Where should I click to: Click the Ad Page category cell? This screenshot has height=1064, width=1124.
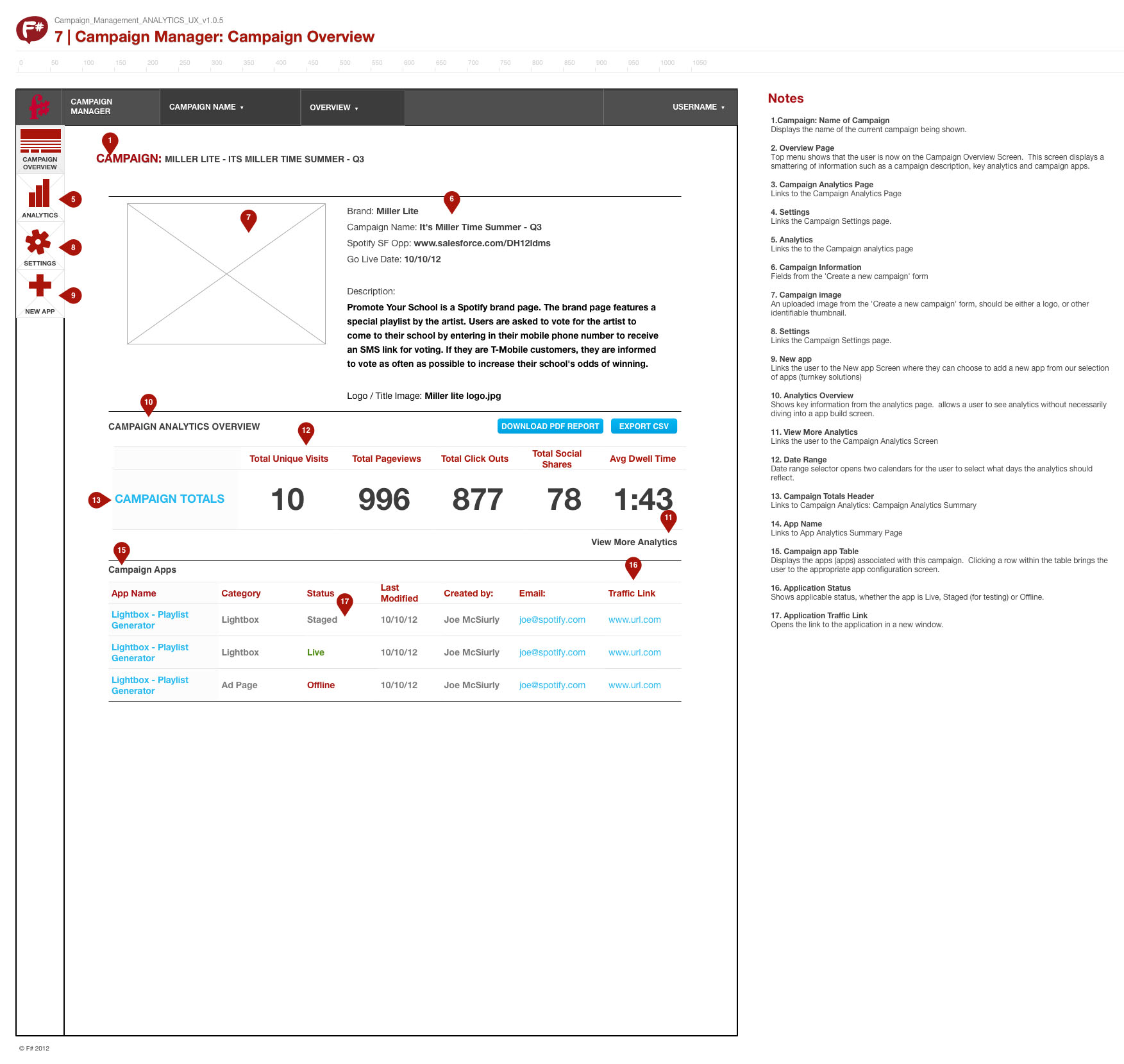point(239,686)
